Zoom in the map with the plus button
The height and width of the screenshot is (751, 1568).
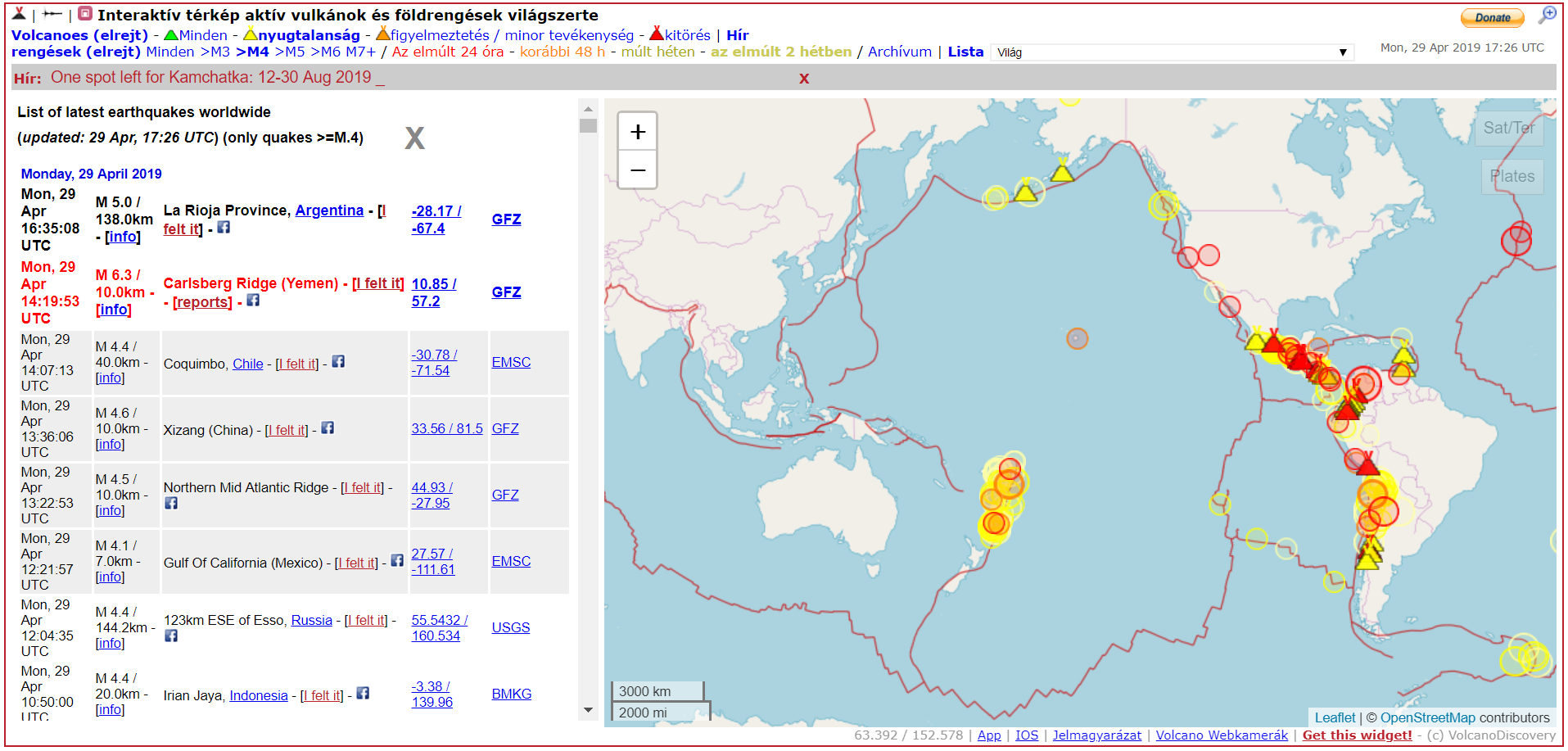pyautogui.click(x=638, y=132)
